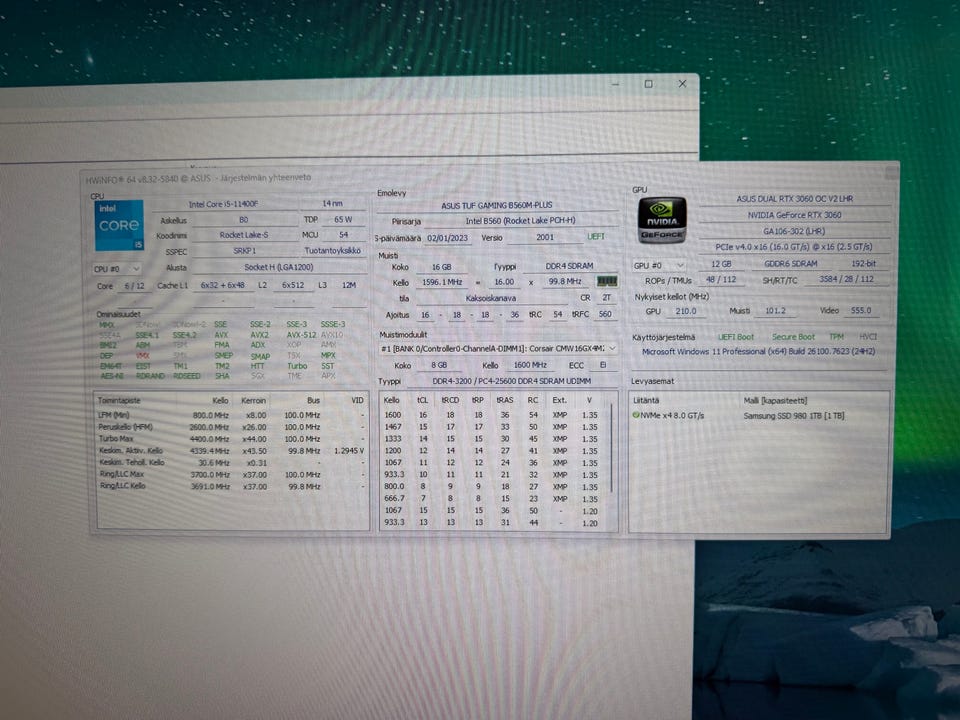Click the tRFC 560 value
This screenshot has width=960, height=720.
pyautogui.click(x=605, y=314)
